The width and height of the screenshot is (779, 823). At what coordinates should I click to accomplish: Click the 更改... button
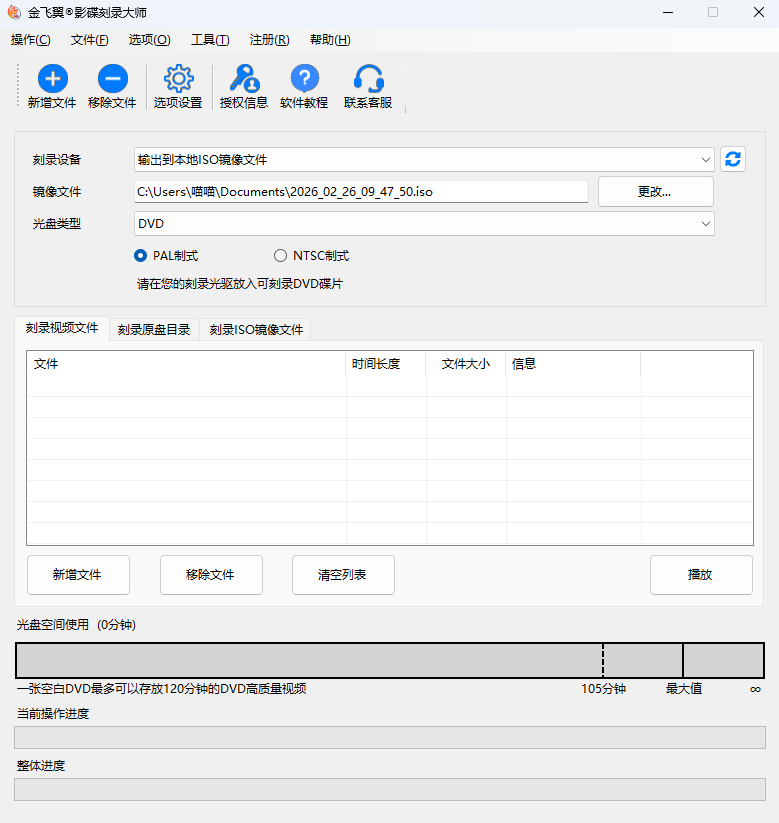pos(655,191)
